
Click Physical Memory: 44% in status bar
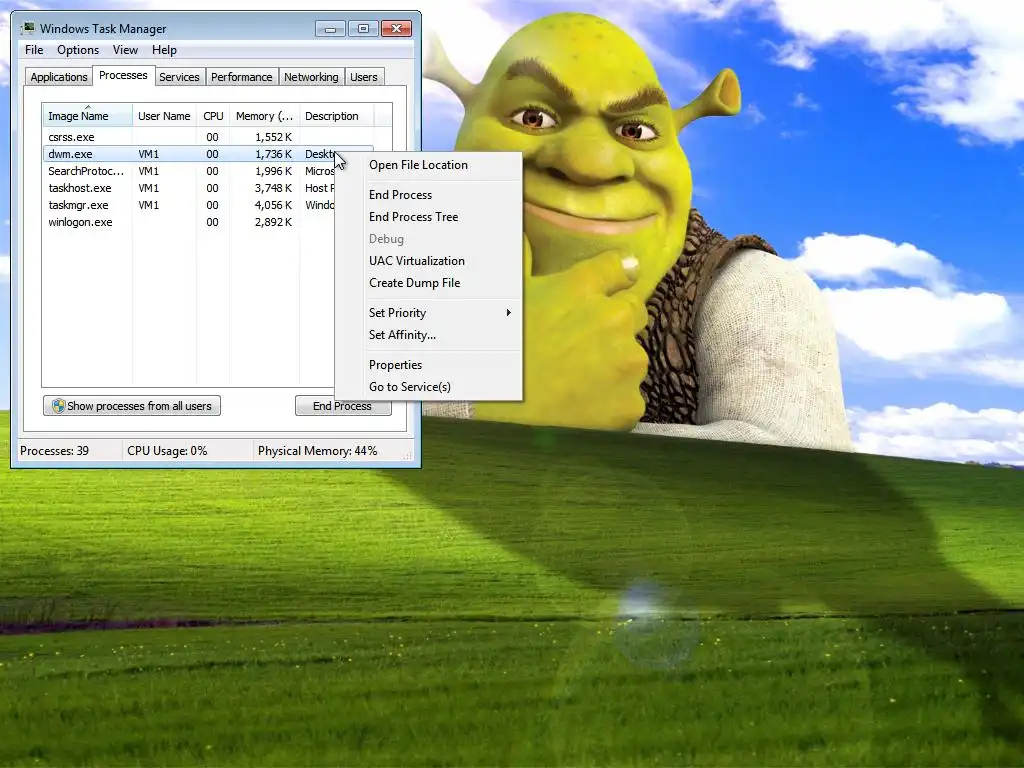pyautogui.click(x=317, y=451)
